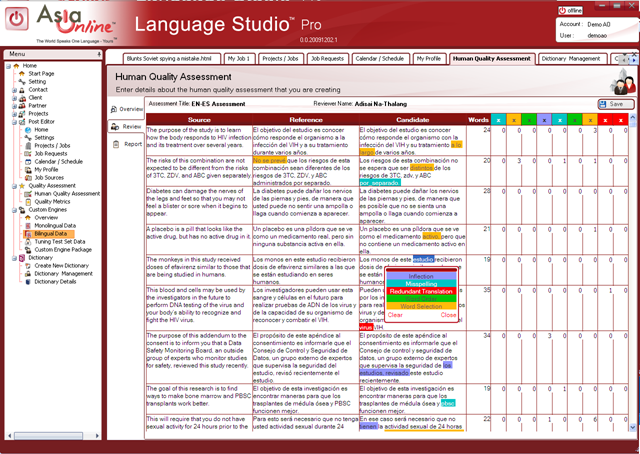Click the table scrollbar down arrow
Viewport: 640px width, 454px height.
tap(633, 427)
